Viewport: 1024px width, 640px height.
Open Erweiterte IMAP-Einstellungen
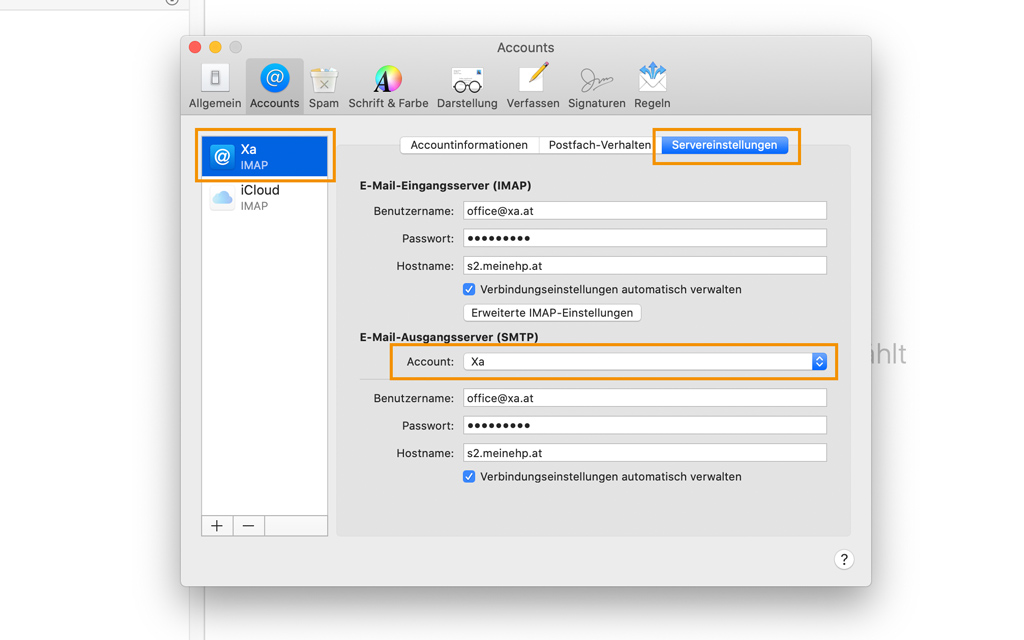(552, 313)
